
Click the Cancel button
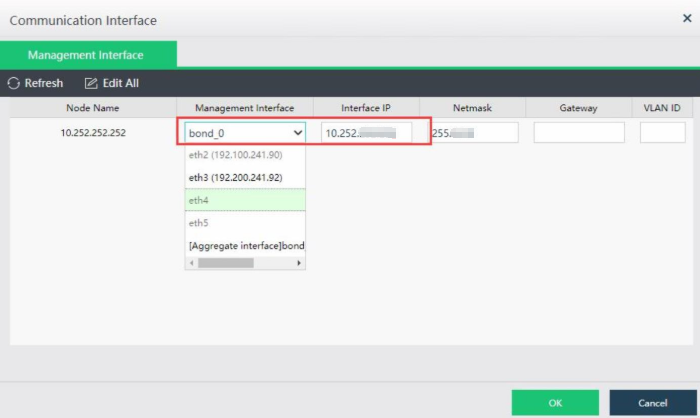(653, 403)
